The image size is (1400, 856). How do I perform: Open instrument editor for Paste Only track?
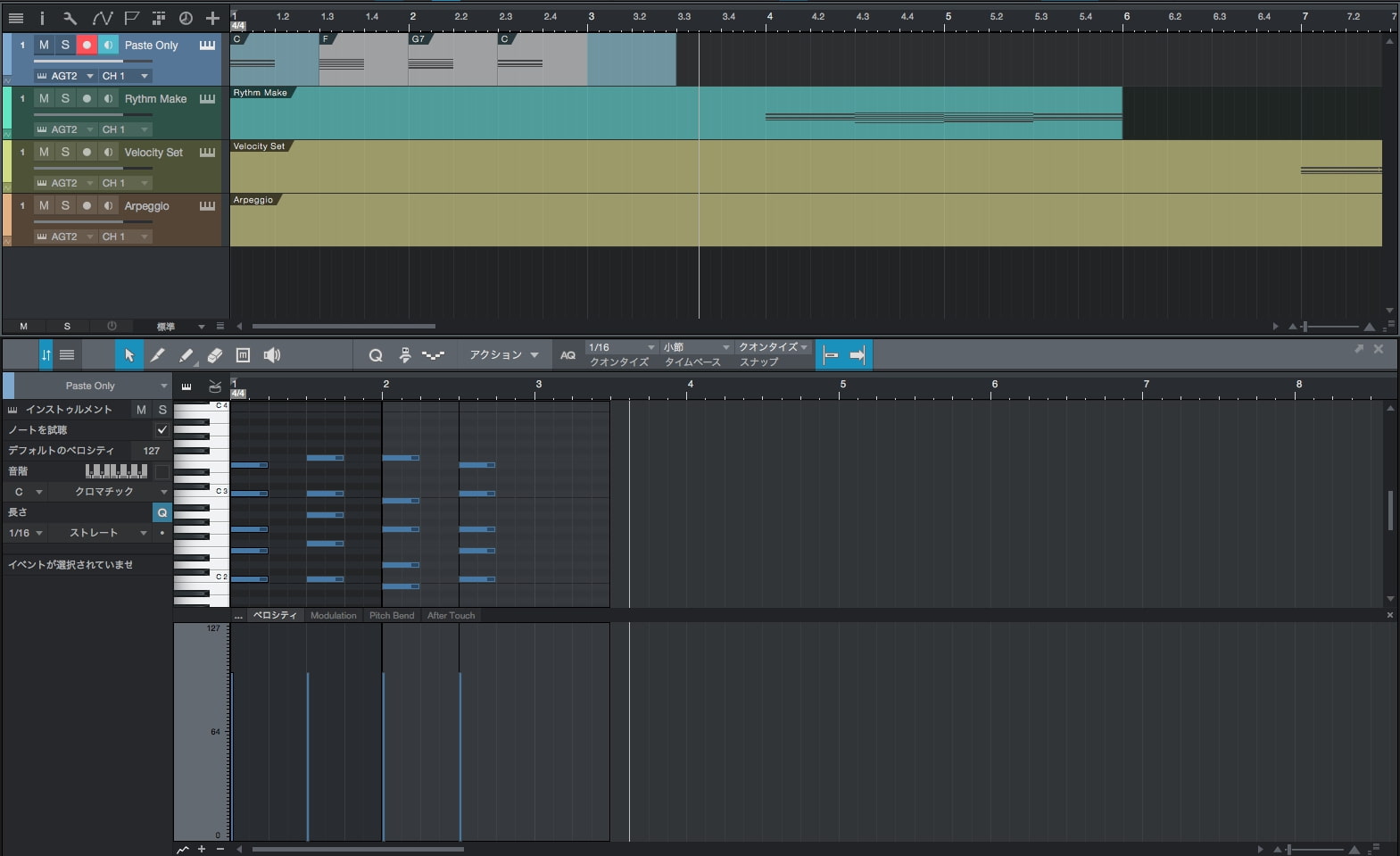[x=207, y=45]
